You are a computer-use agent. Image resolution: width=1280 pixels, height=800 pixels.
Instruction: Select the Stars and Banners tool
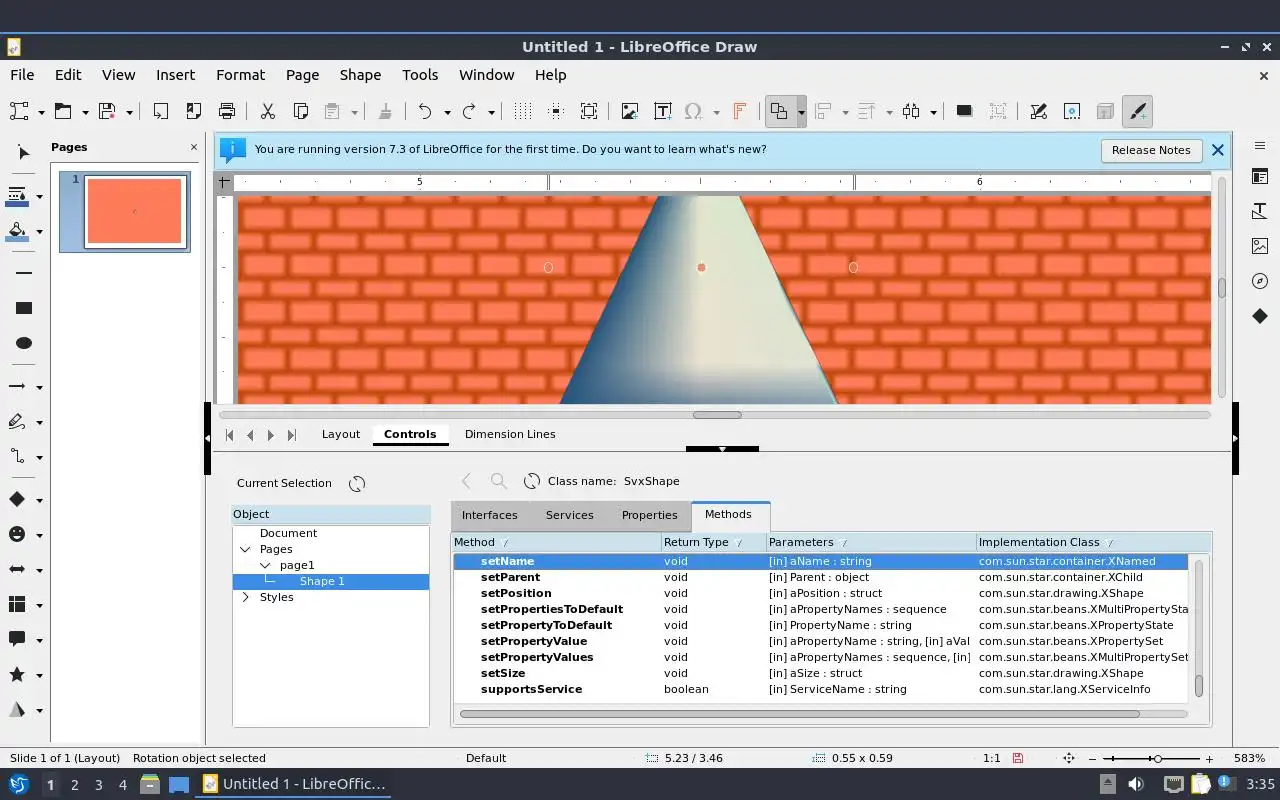(17, 675)
